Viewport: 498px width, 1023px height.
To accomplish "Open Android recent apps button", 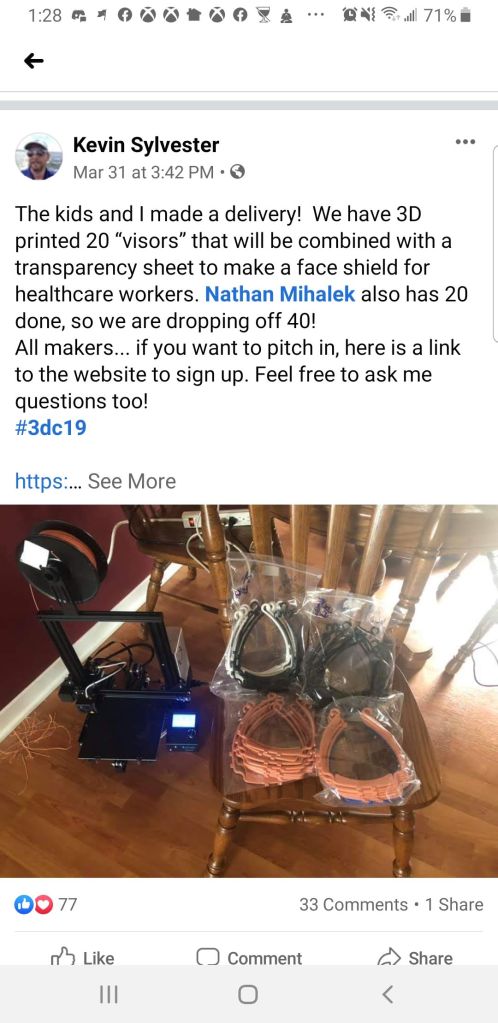I will click(x=108, y=994).
